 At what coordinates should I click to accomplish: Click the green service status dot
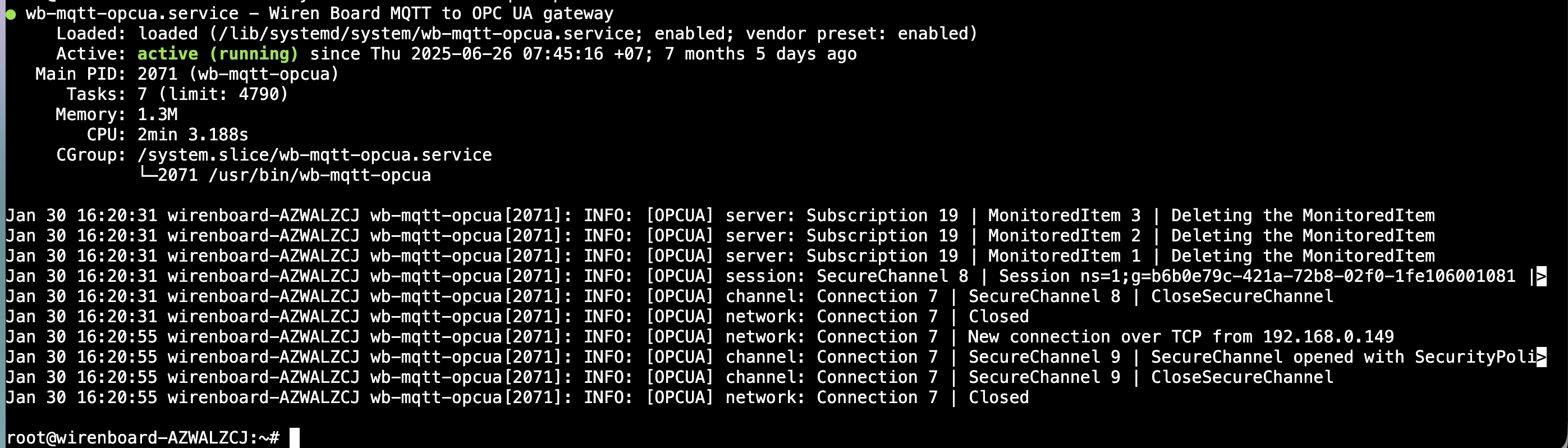(x=10, y=14)
